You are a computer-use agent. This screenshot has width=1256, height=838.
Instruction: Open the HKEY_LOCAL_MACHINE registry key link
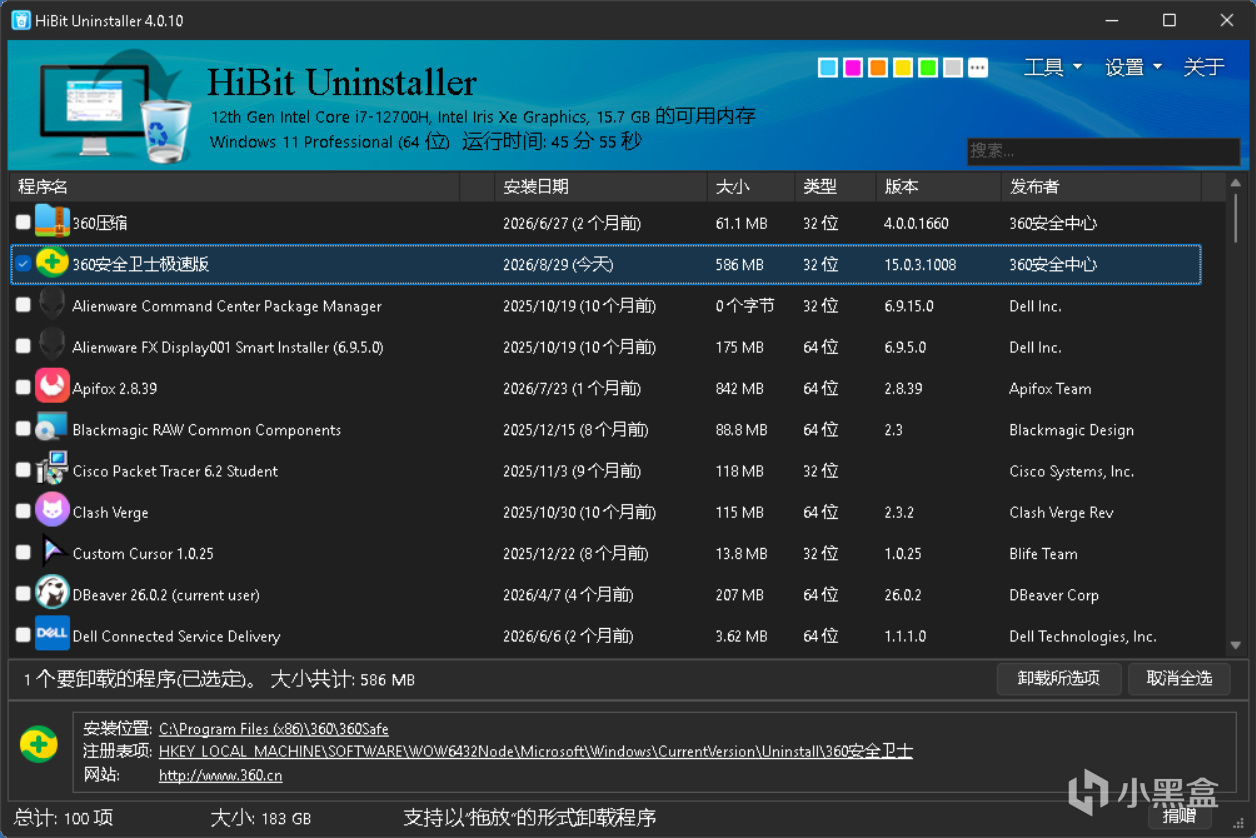536,751
